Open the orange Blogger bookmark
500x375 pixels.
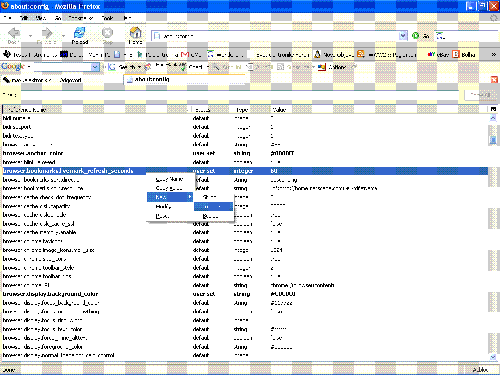coord(464,54)
